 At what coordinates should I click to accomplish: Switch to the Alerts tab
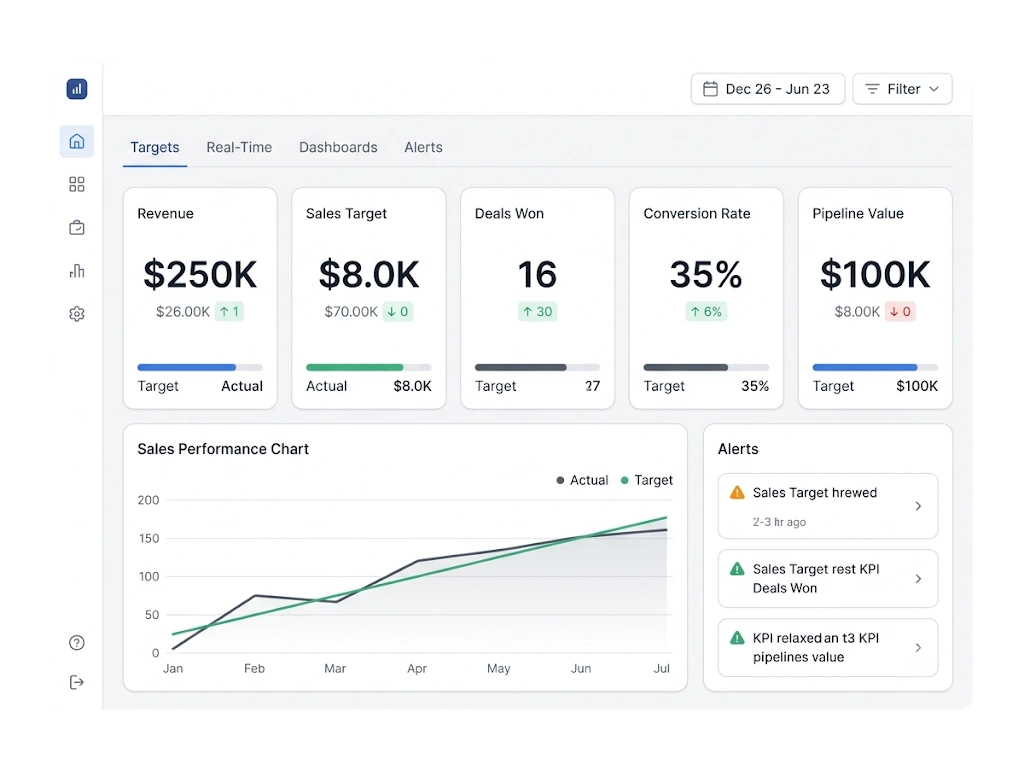423,148
